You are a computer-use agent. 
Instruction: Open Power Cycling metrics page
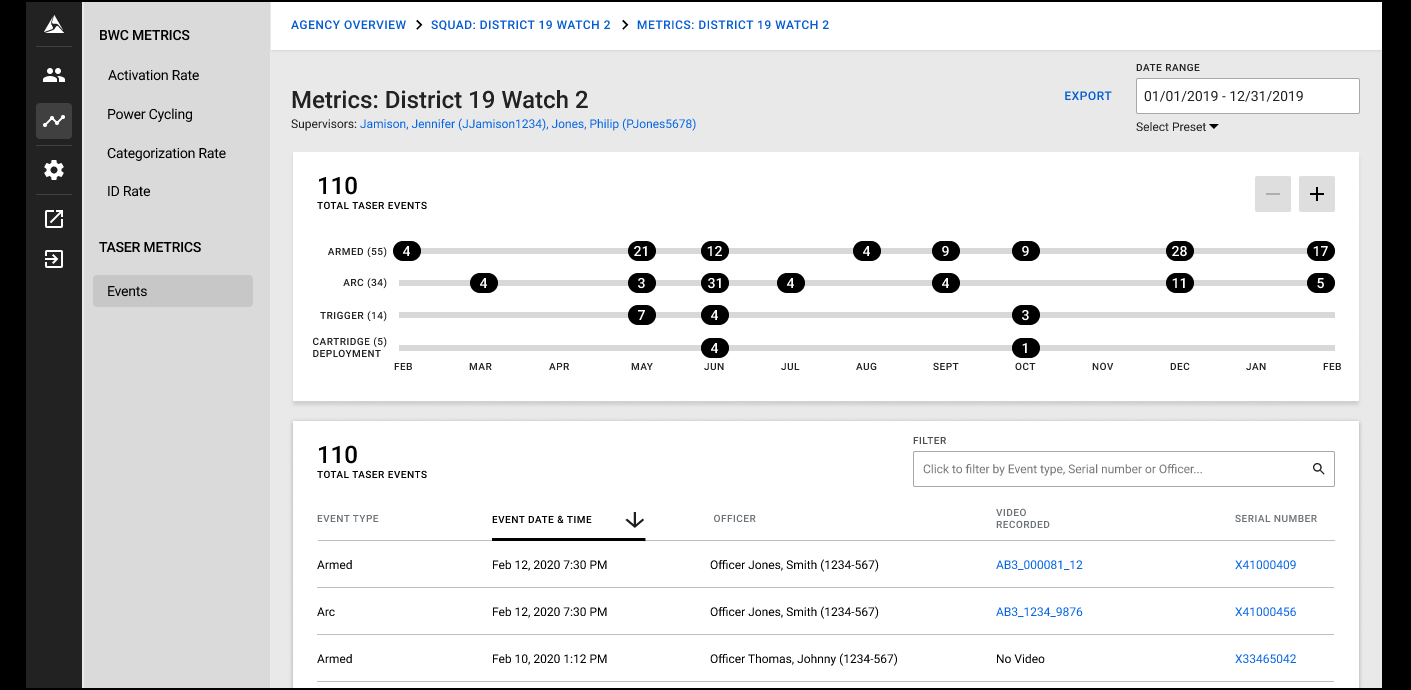pyautogui.click(x=149, y=114)
